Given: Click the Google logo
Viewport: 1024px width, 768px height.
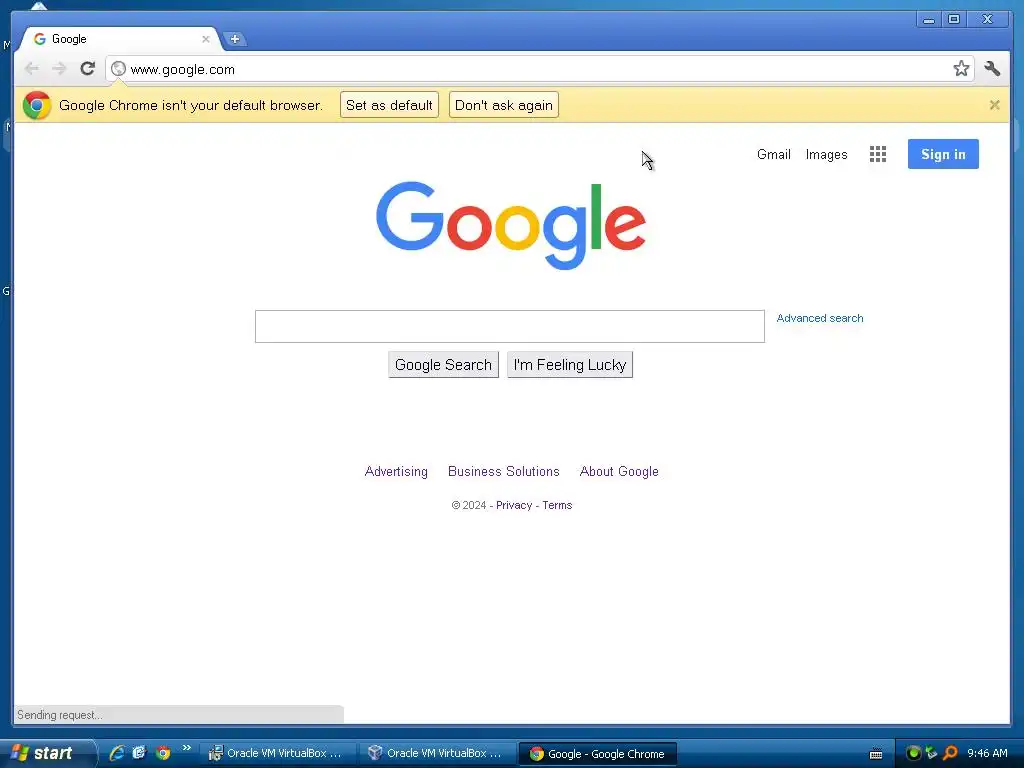Looking at the screenshot, I should tap(511, 225).
